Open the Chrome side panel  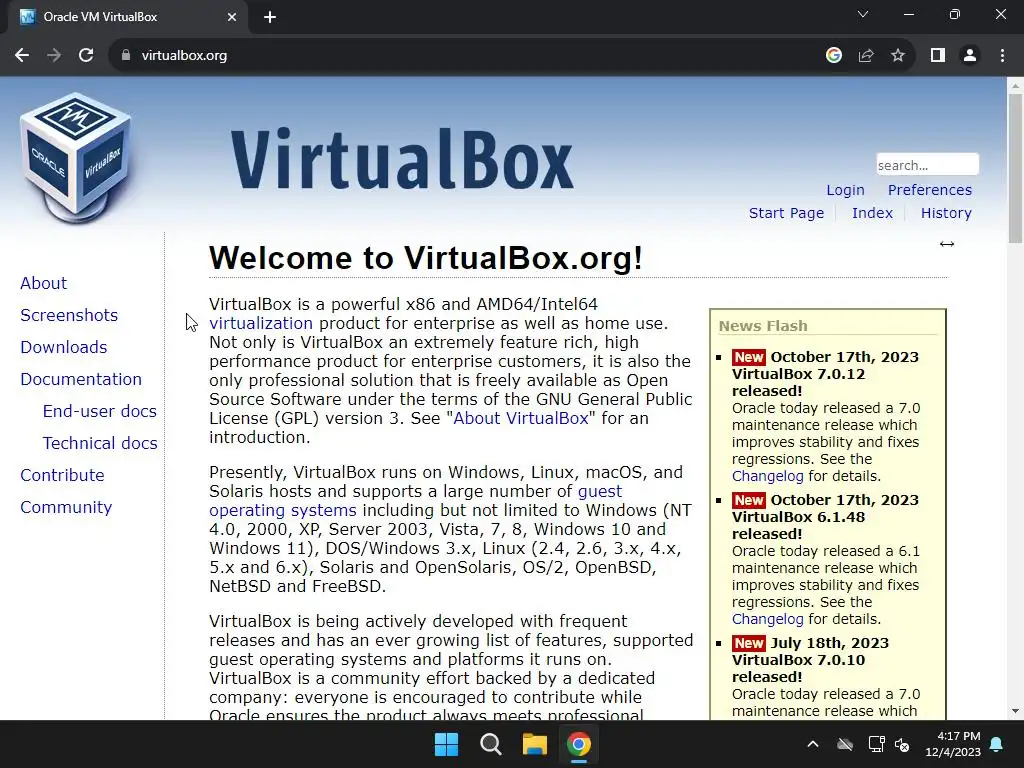tap(938, 56)
